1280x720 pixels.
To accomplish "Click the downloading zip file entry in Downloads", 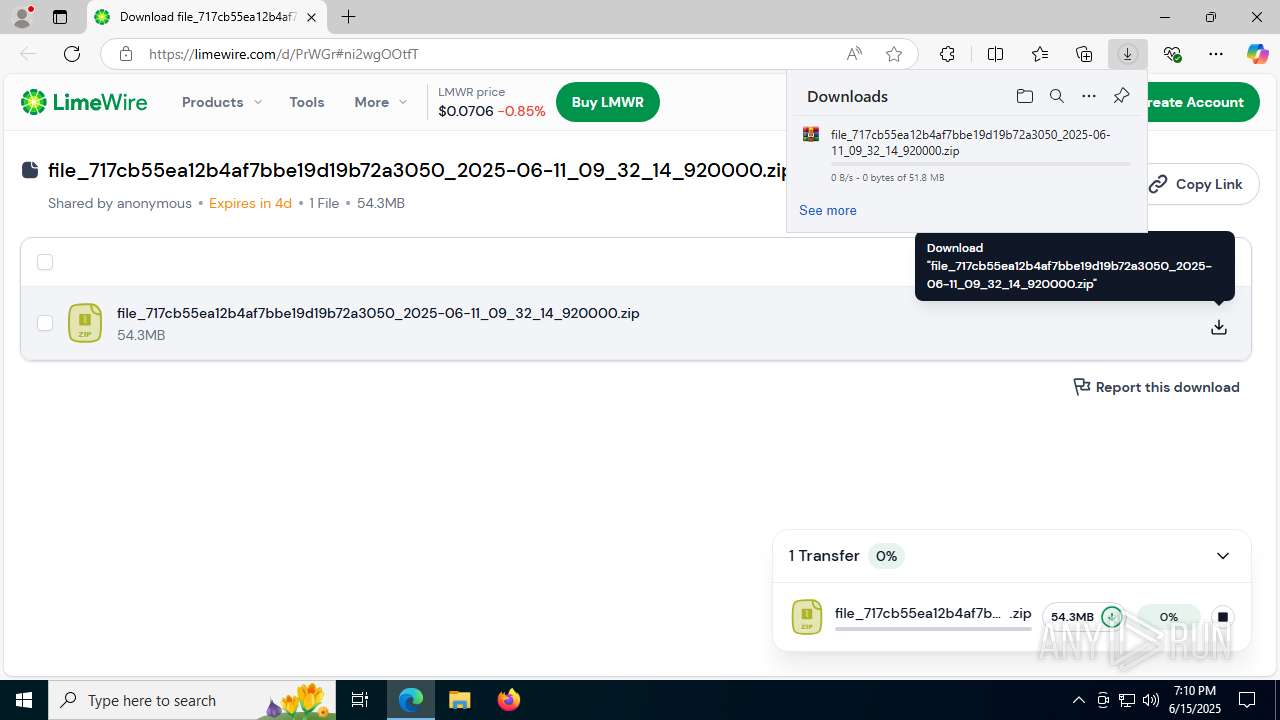I will [967, 155].
